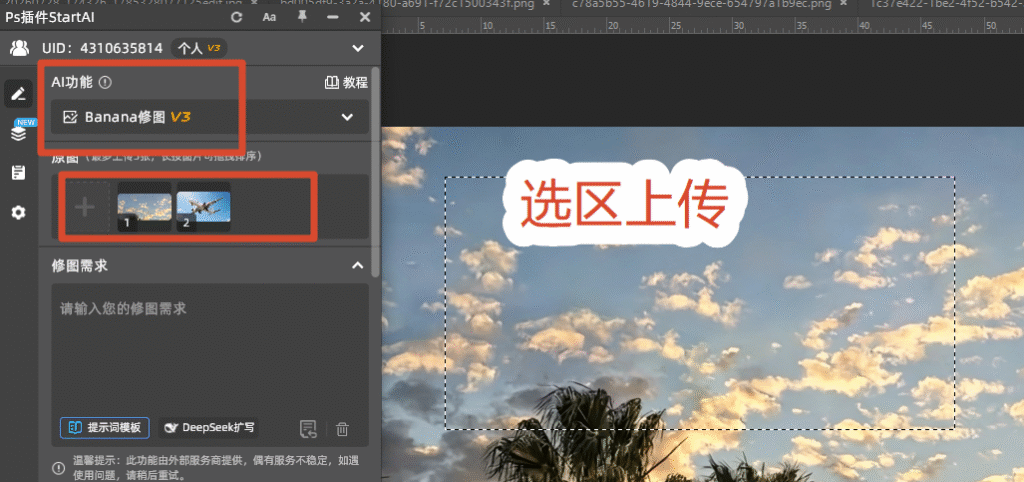Click the warning icon beside 温馨提示
Screen dimensions: 1024x482
pyautogui.click(x=58, y=468)
